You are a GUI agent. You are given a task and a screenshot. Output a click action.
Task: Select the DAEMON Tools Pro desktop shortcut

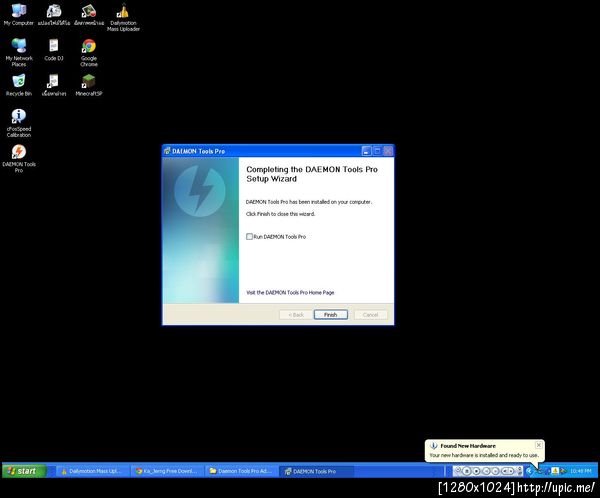pos(19,158)
